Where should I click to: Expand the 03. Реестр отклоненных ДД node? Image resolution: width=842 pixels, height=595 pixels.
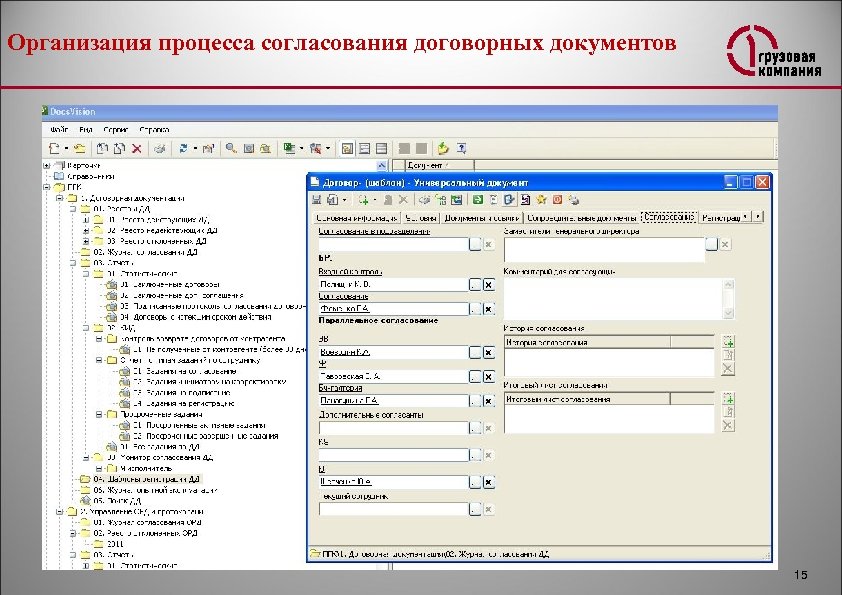(85, 241)
